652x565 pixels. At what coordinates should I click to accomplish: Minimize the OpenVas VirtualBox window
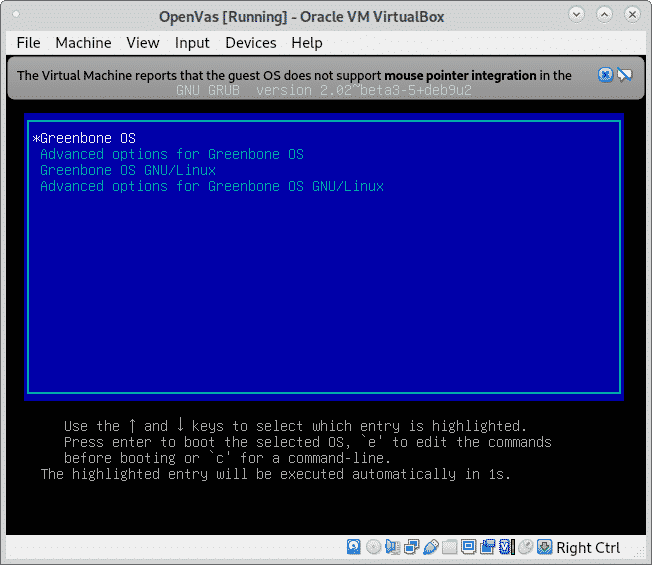point(576,15)
